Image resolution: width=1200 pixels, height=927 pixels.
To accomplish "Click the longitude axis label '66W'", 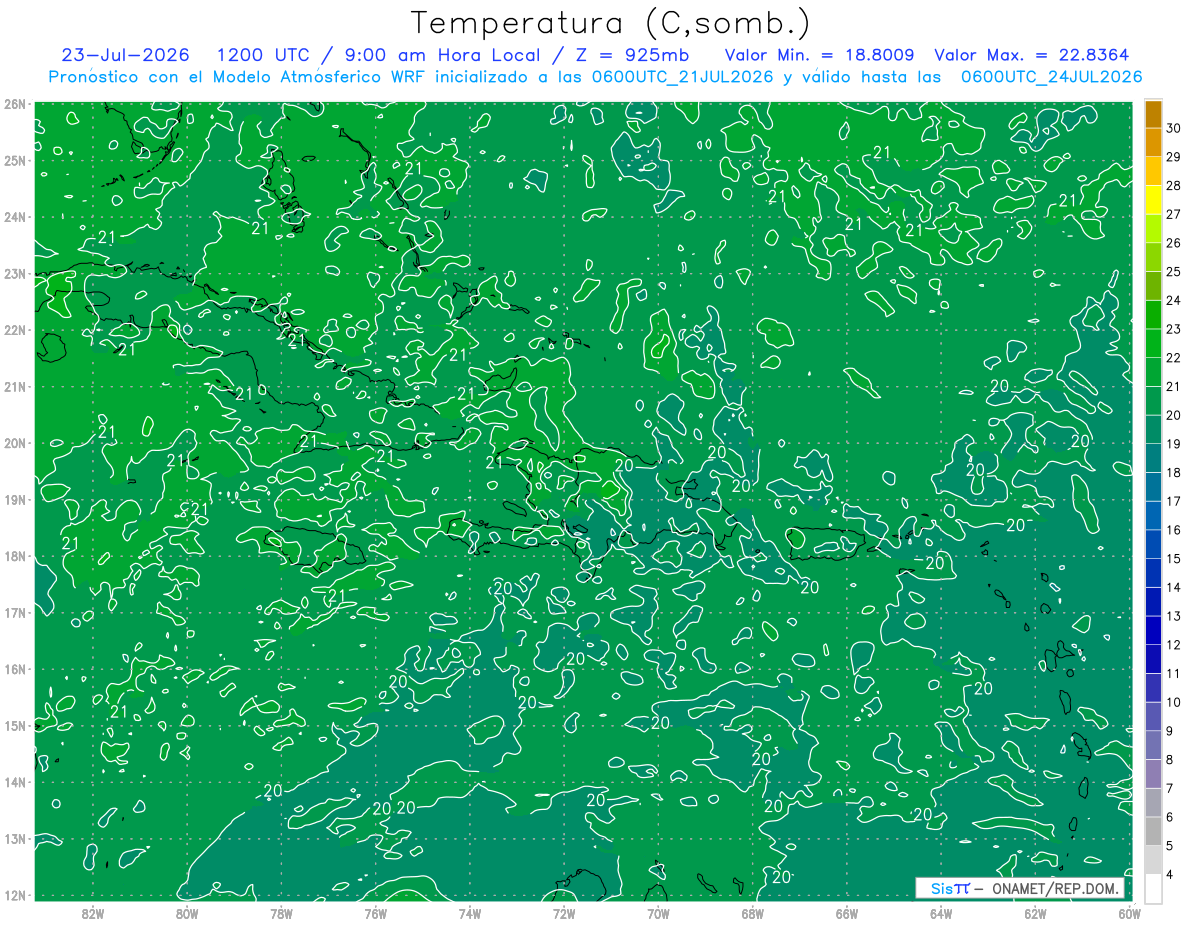I will click(846, 913).
